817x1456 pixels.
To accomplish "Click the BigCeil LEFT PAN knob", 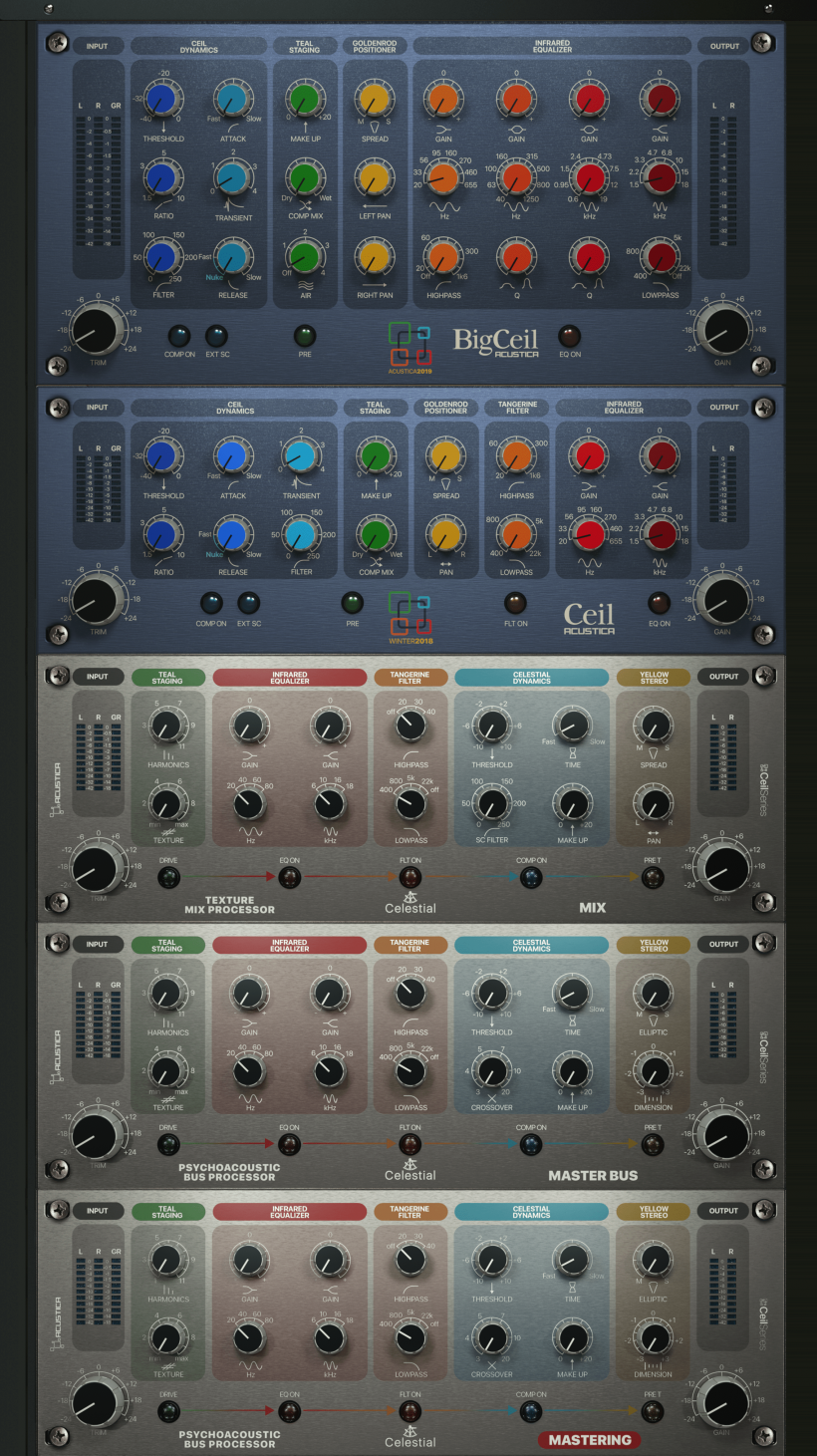I will coord(375,178).
